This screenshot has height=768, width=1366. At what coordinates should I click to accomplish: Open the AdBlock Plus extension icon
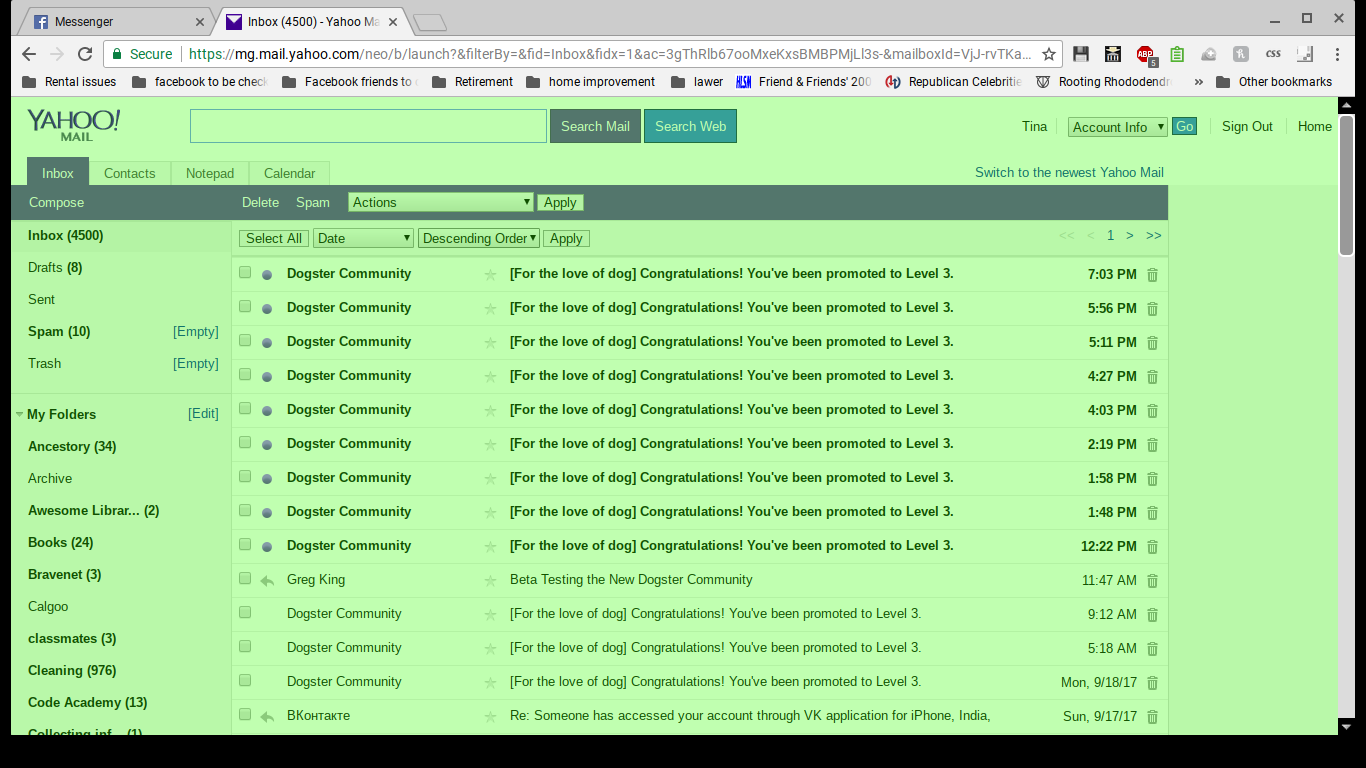(x=1145, y=54)
